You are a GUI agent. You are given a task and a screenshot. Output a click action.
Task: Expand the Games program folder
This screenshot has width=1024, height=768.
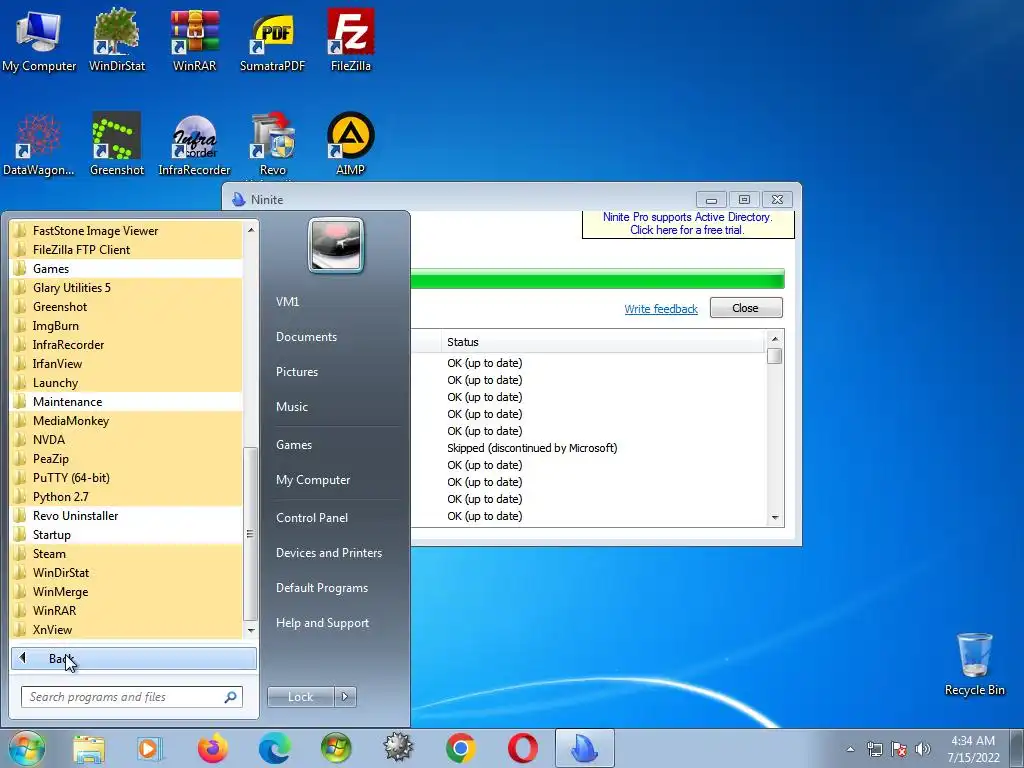click(127, 268)
